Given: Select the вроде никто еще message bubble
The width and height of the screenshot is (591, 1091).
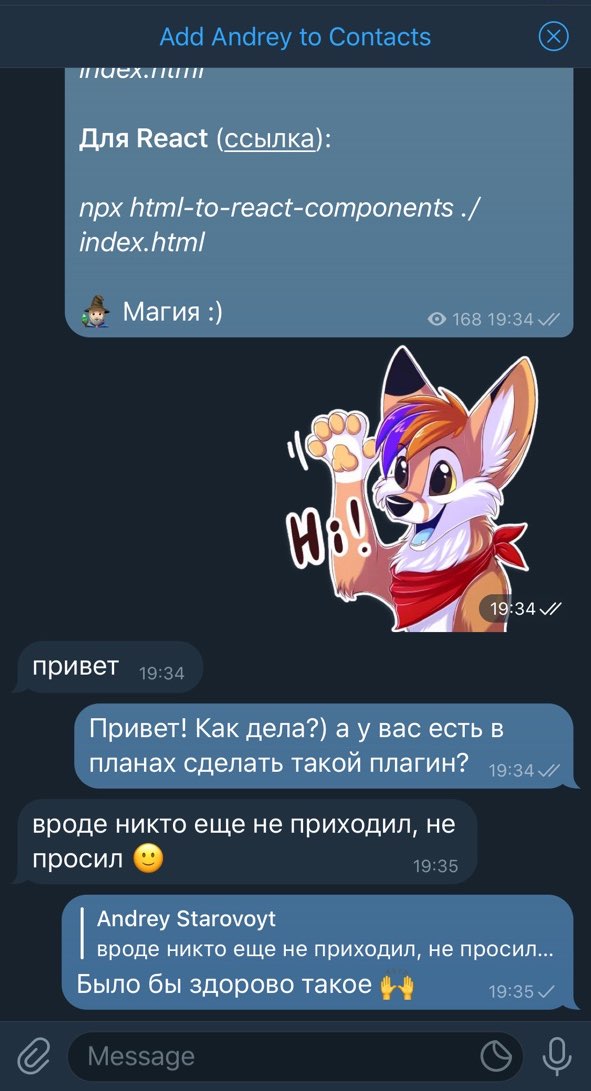Looking at the screenshot, I should tap(245, 842).
